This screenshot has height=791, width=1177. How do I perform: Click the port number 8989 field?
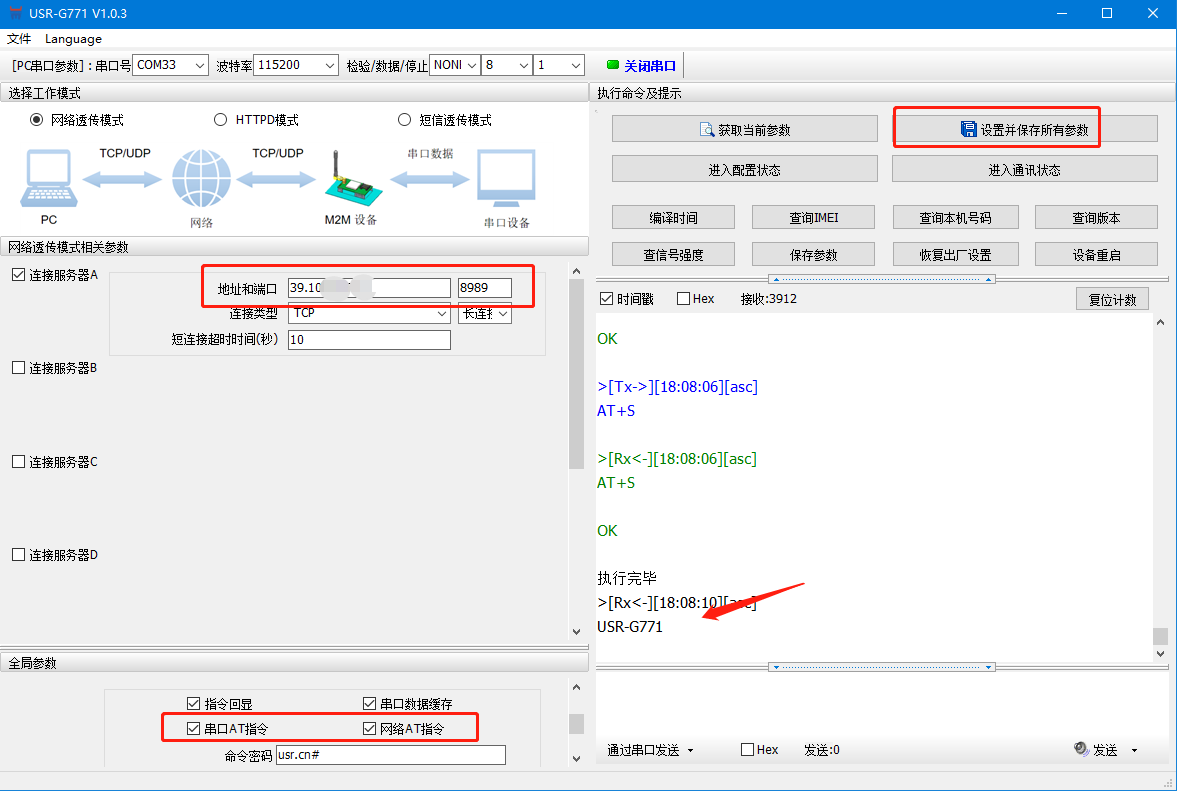[484, 288]
